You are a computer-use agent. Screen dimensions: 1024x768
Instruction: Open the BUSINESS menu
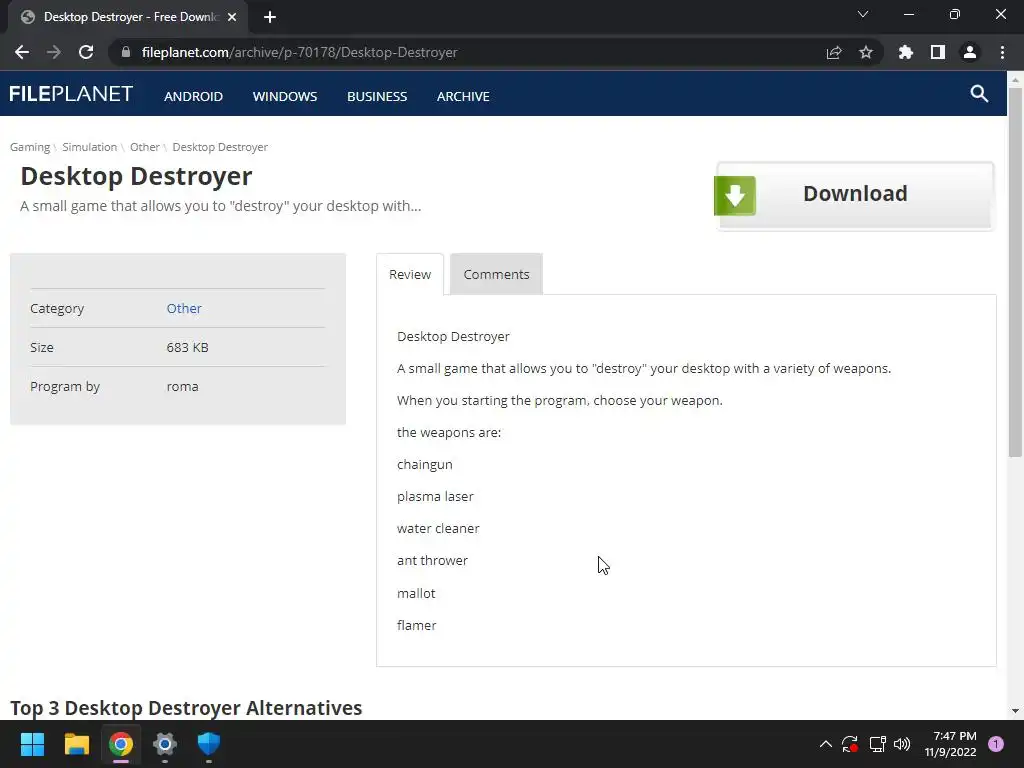click(377, 96)
